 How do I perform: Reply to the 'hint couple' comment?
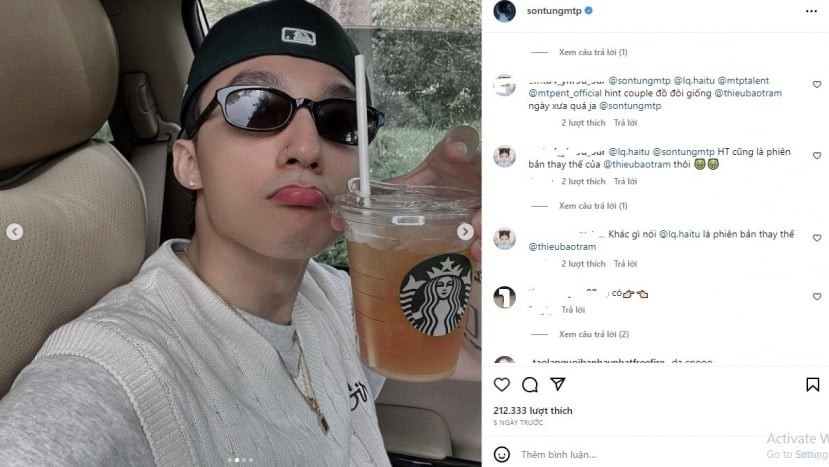625,123
